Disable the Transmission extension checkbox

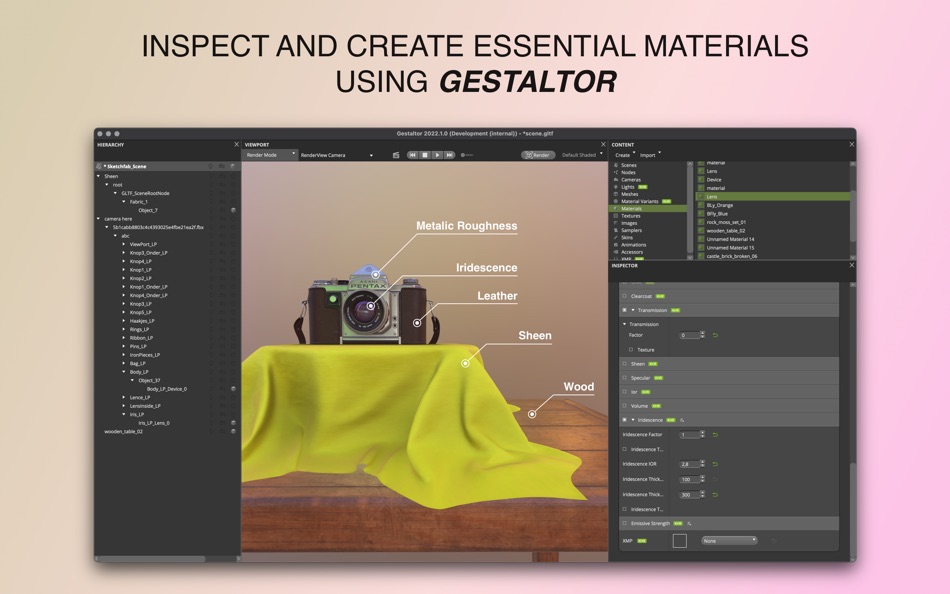click(625, 310)
